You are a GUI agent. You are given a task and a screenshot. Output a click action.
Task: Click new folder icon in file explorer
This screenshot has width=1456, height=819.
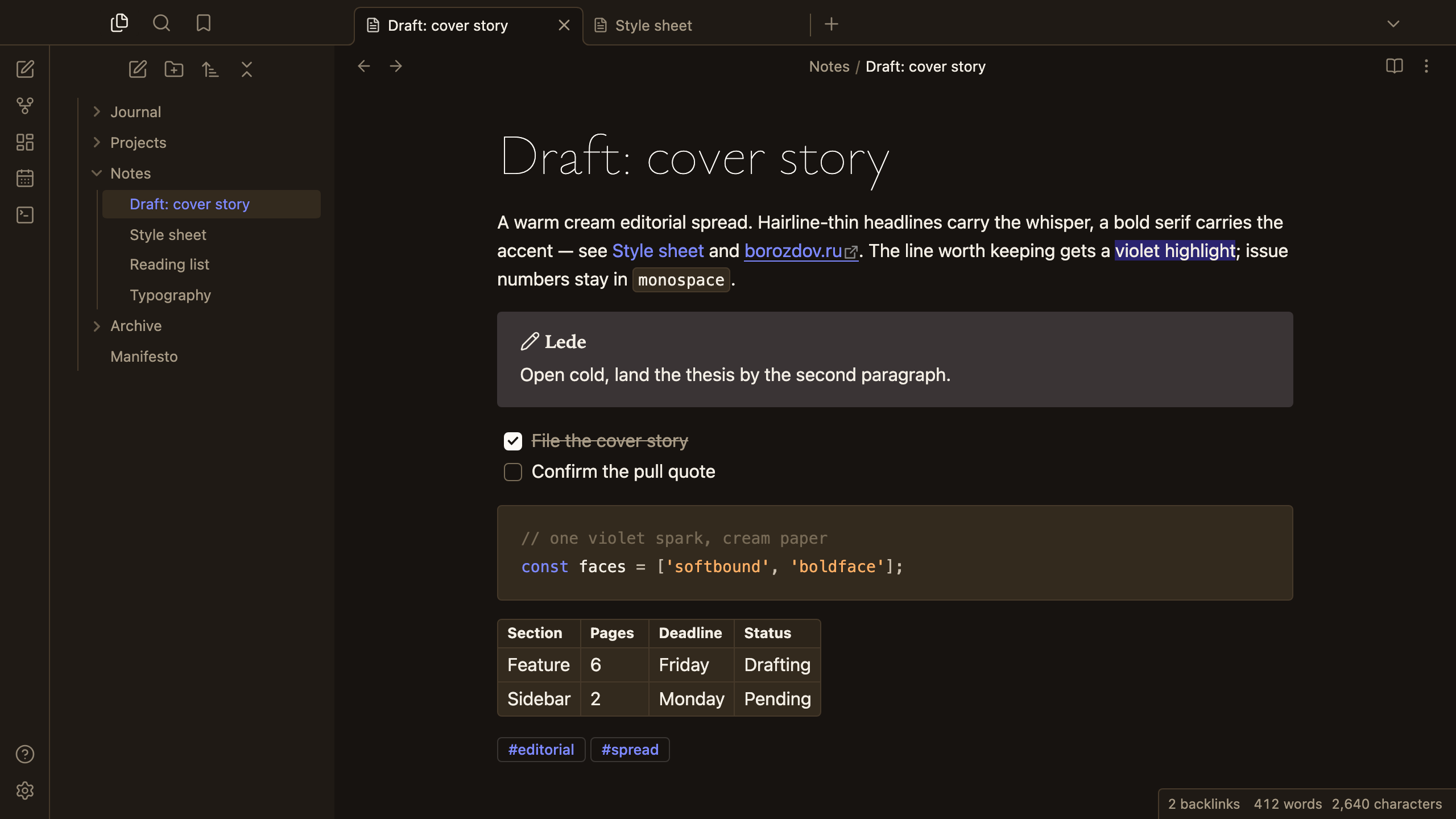pyautogui.click(x=174, y=69)
